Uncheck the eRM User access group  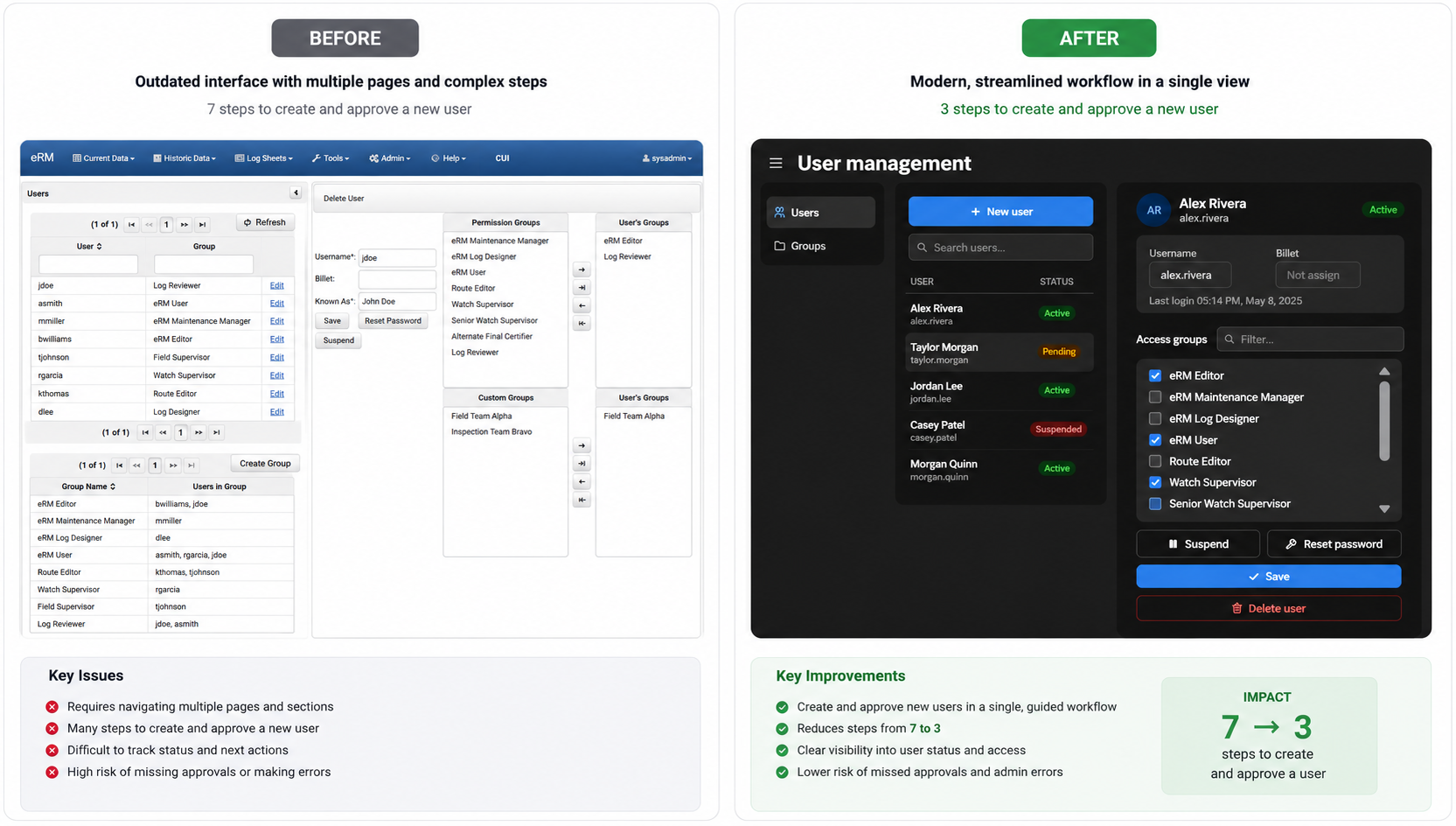[1155, 440]
